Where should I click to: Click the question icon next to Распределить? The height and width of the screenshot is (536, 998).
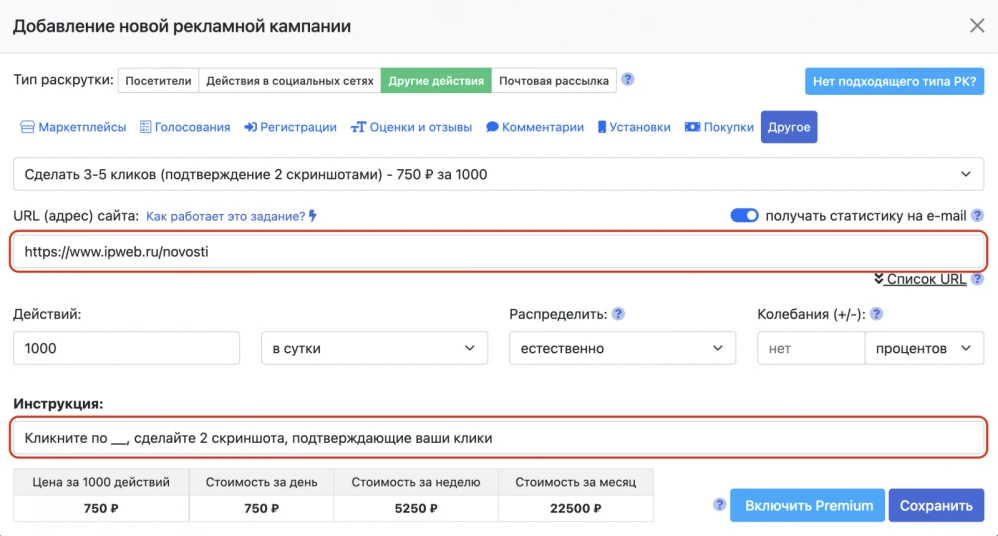(618, 314)
